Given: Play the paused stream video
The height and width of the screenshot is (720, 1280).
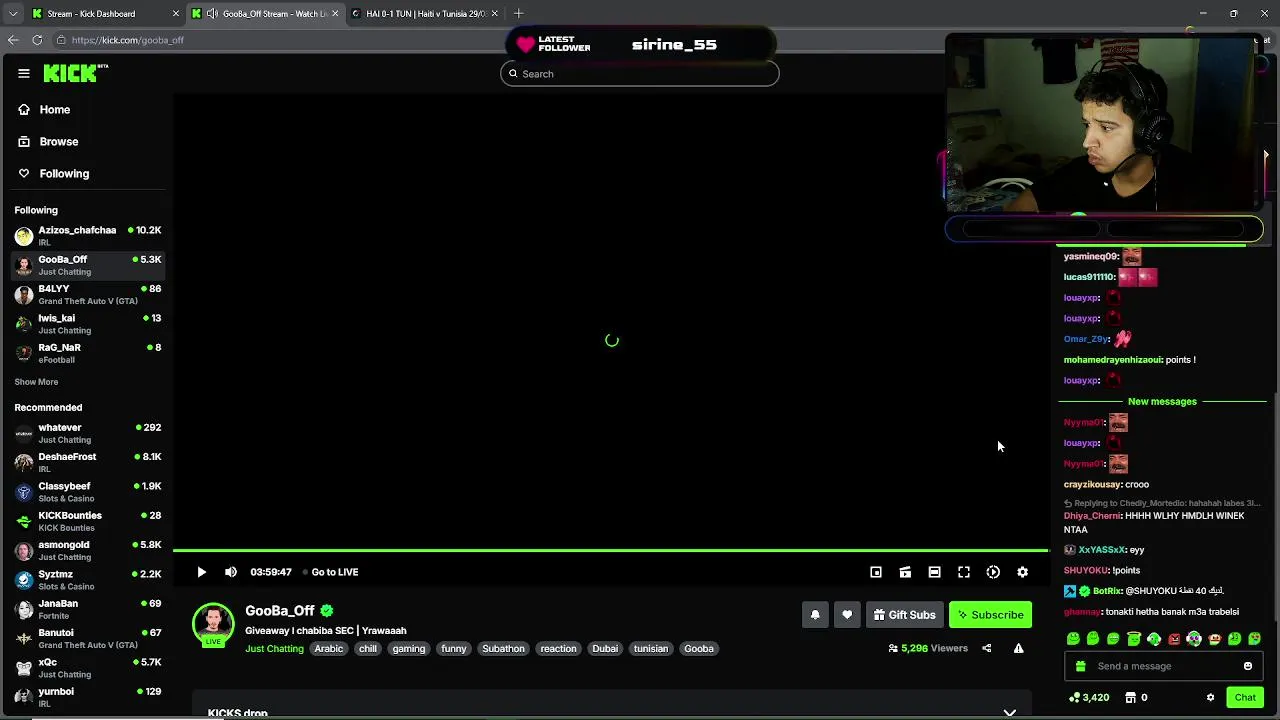Looking at the screenshot, I should [x=201, y=572].
